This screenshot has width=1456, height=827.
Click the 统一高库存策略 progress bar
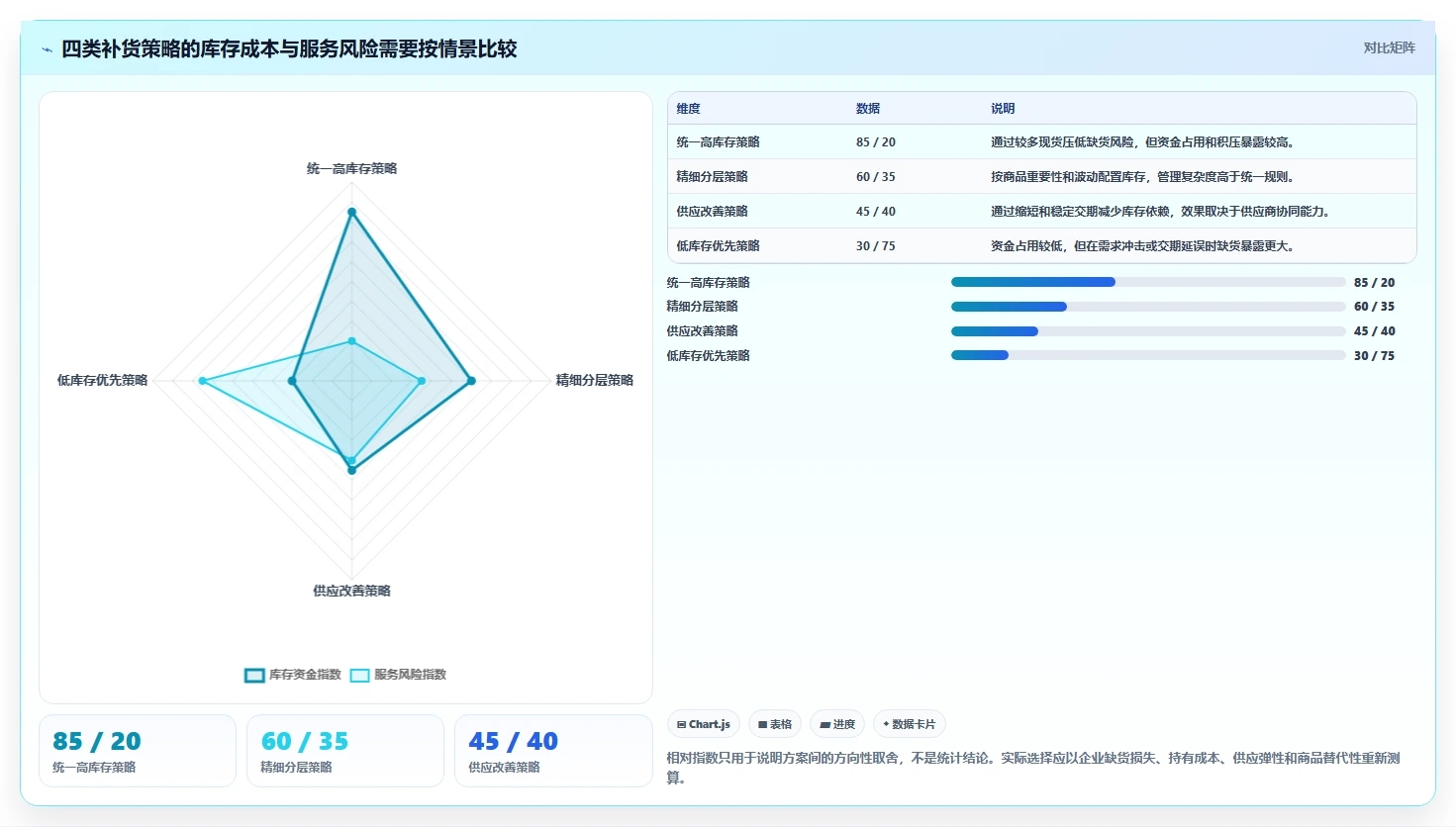coord(1148,282)
